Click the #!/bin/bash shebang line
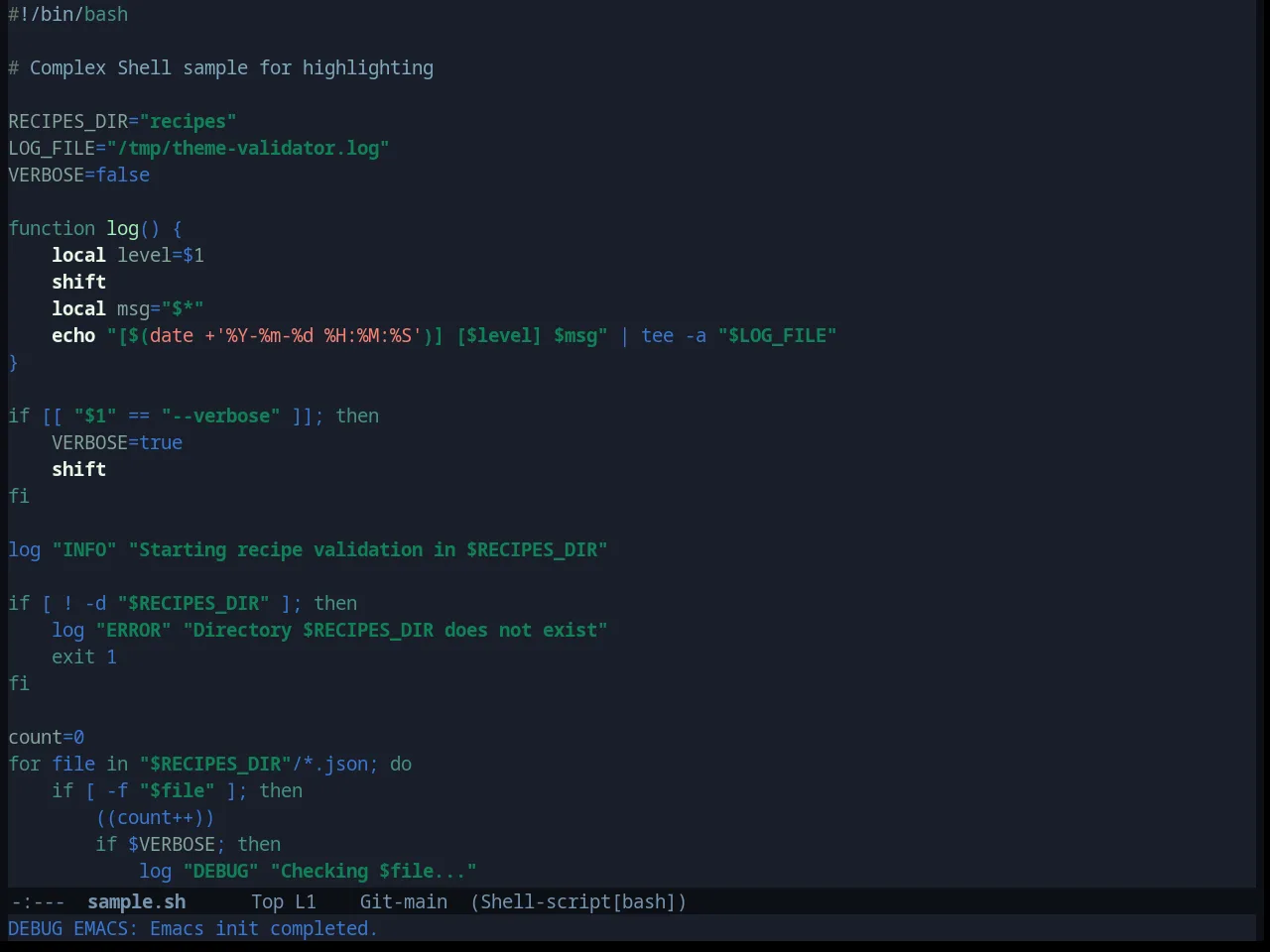 point(68,14)
